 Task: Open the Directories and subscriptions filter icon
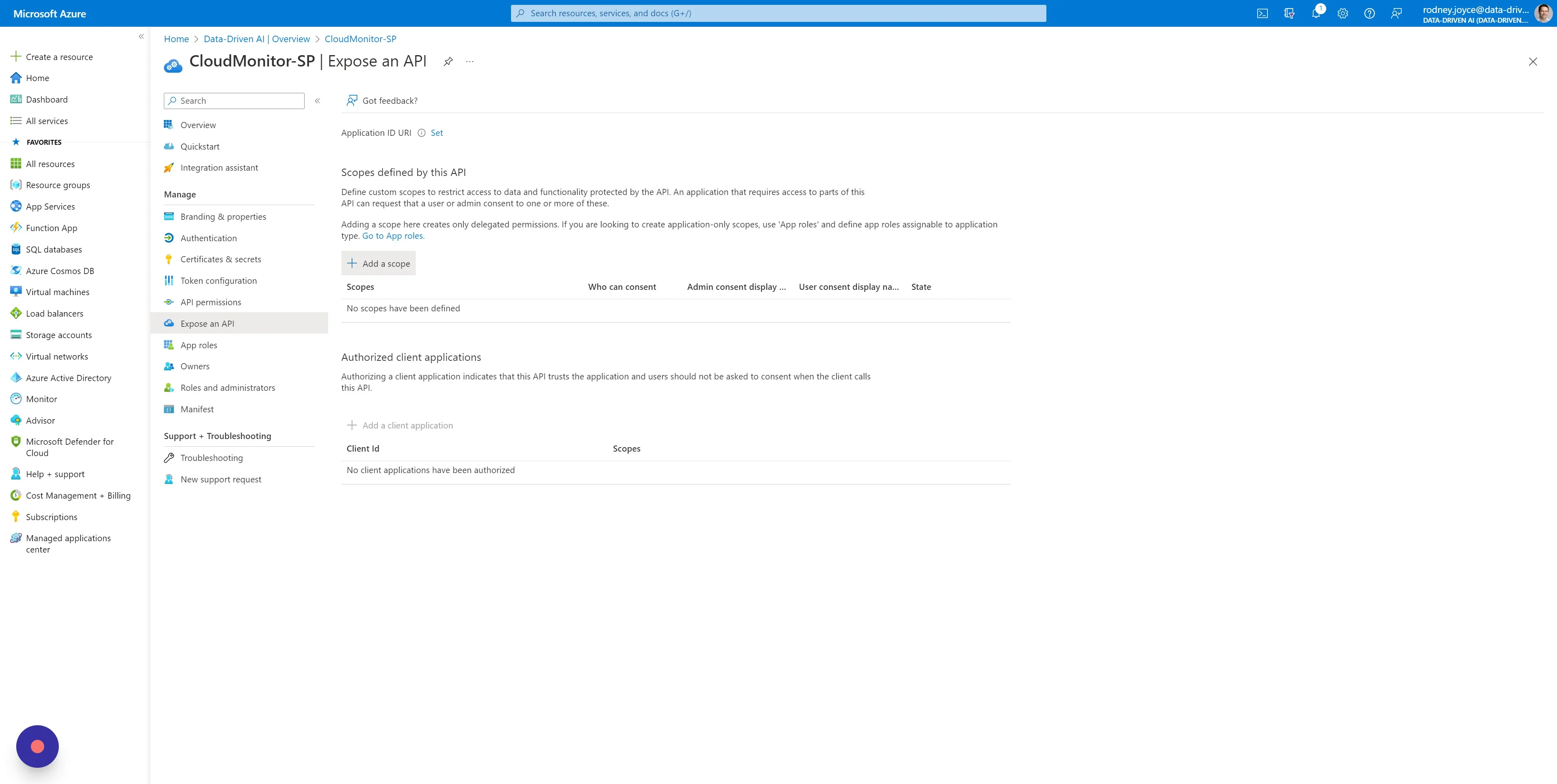point(1289,13)
